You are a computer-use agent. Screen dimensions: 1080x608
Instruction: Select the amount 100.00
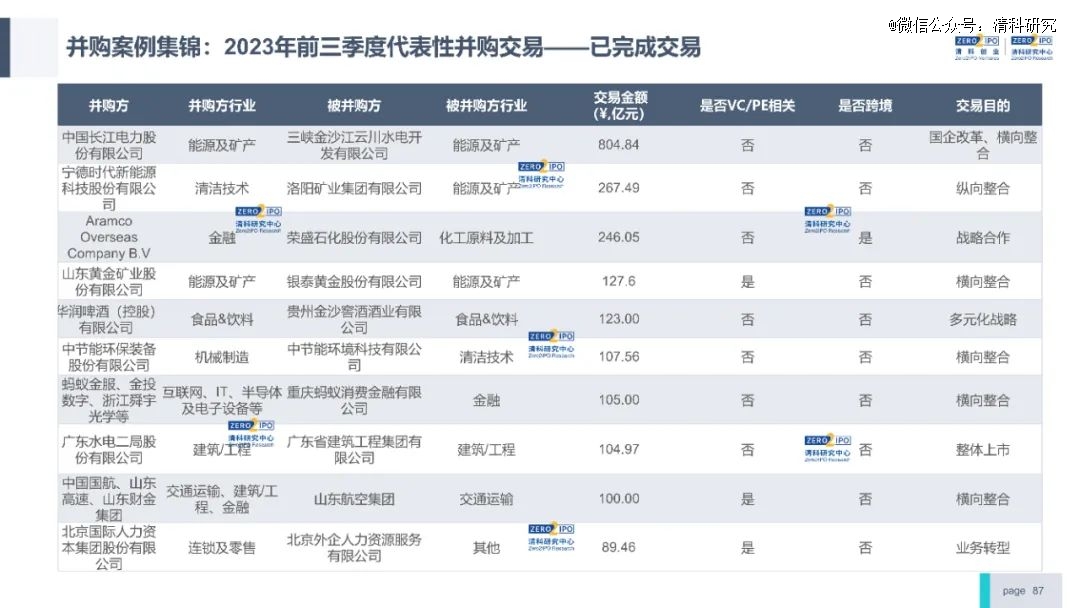pyautogui.click(x=619, y=499)
